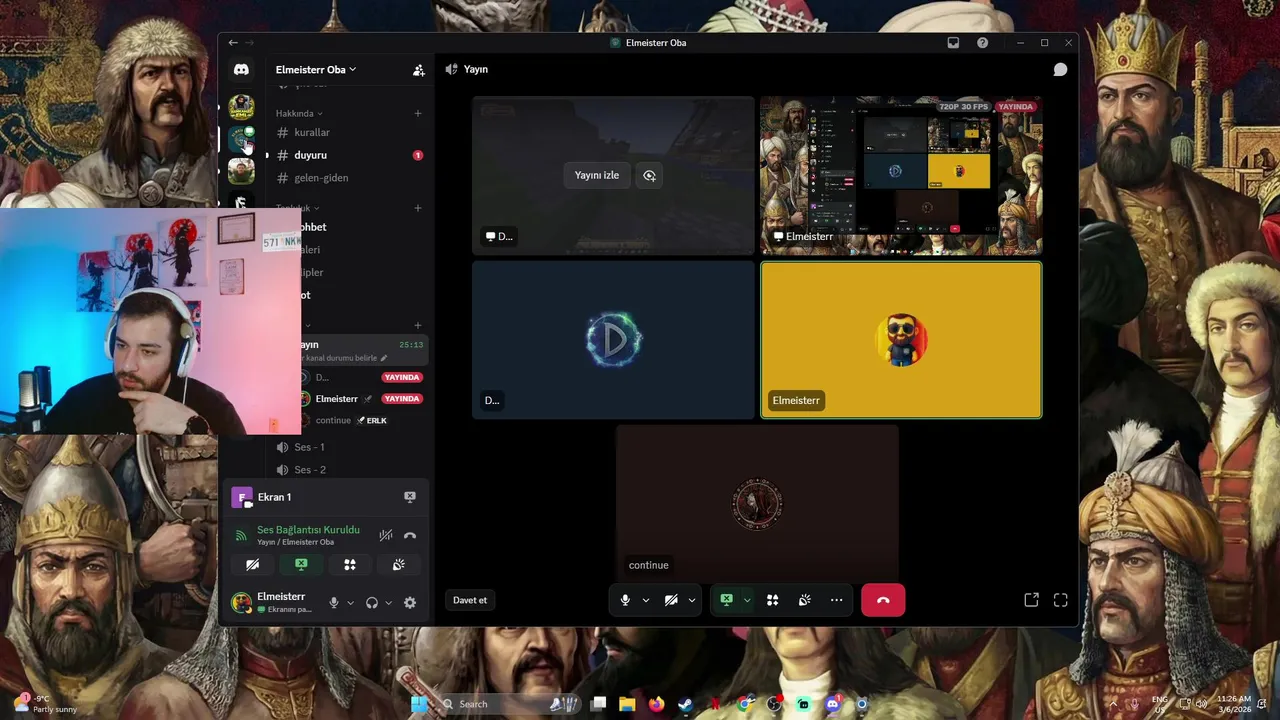Open soundboard icon in the left voice panel
This screenshot has width=1280, height=720.
click(398, 565)
